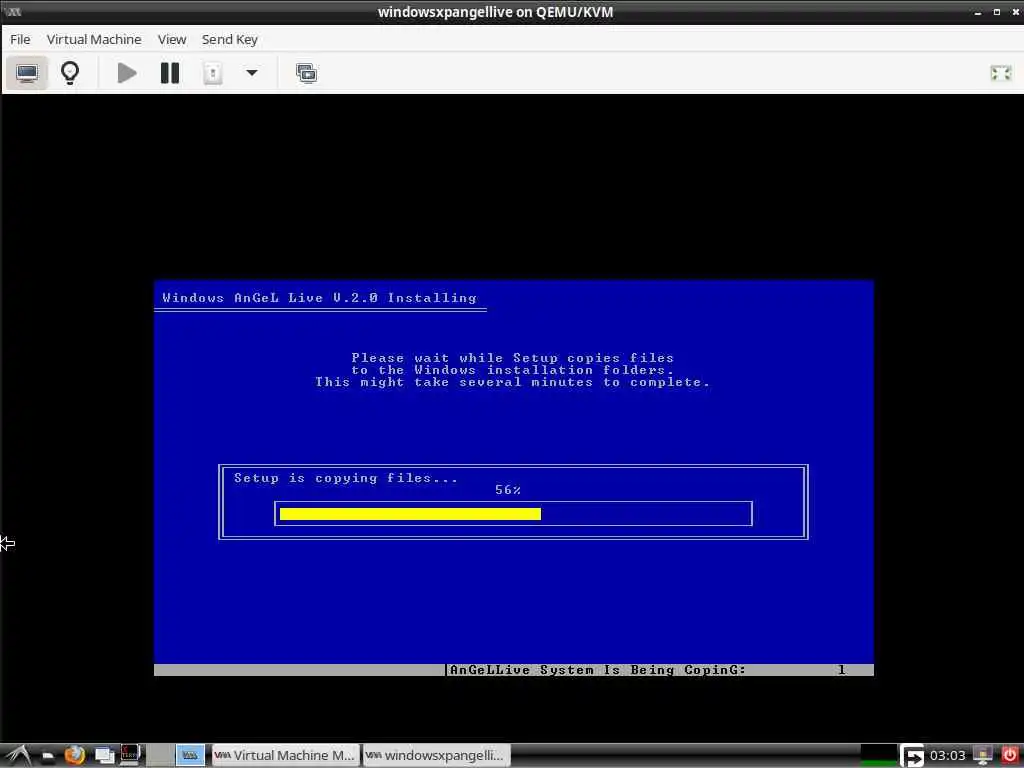Viewport: 1024px width, 768px height.
Task: Show the graphical console view
Action: coord(27,72)
